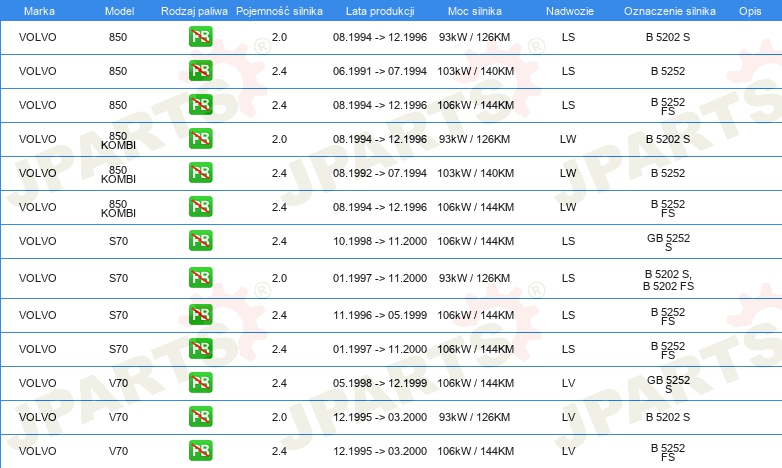782x468 pixels.
Task: Click the fuel icon for the V70 B 5252 FS row
Action: coord(200,450)
